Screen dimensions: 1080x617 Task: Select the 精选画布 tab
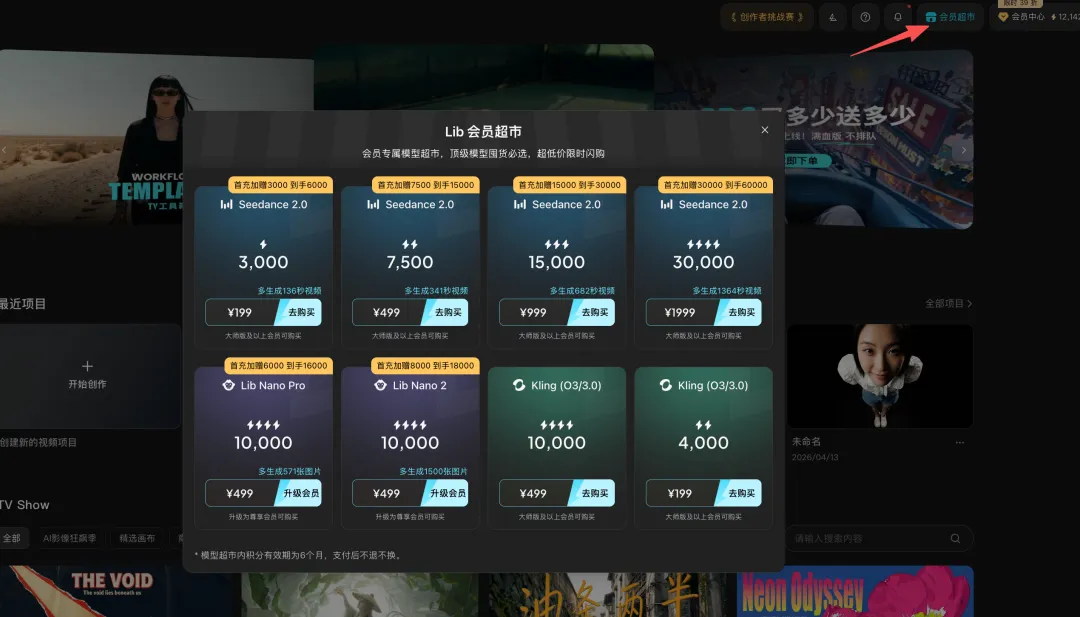point(137,538)
